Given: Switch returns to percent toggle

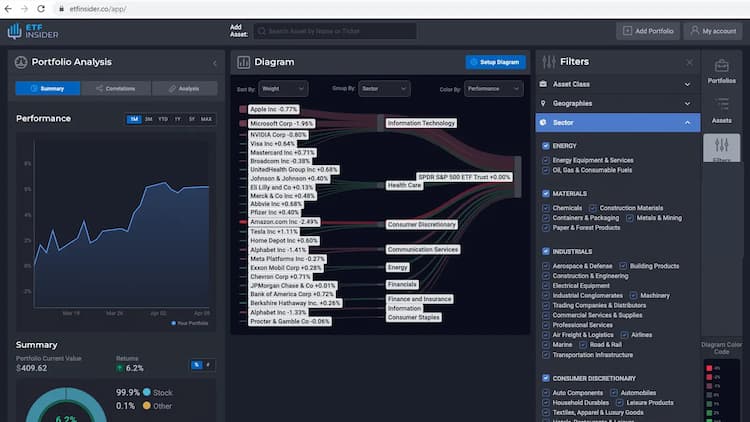Looking at the screenshot, I should click(197, 365).
